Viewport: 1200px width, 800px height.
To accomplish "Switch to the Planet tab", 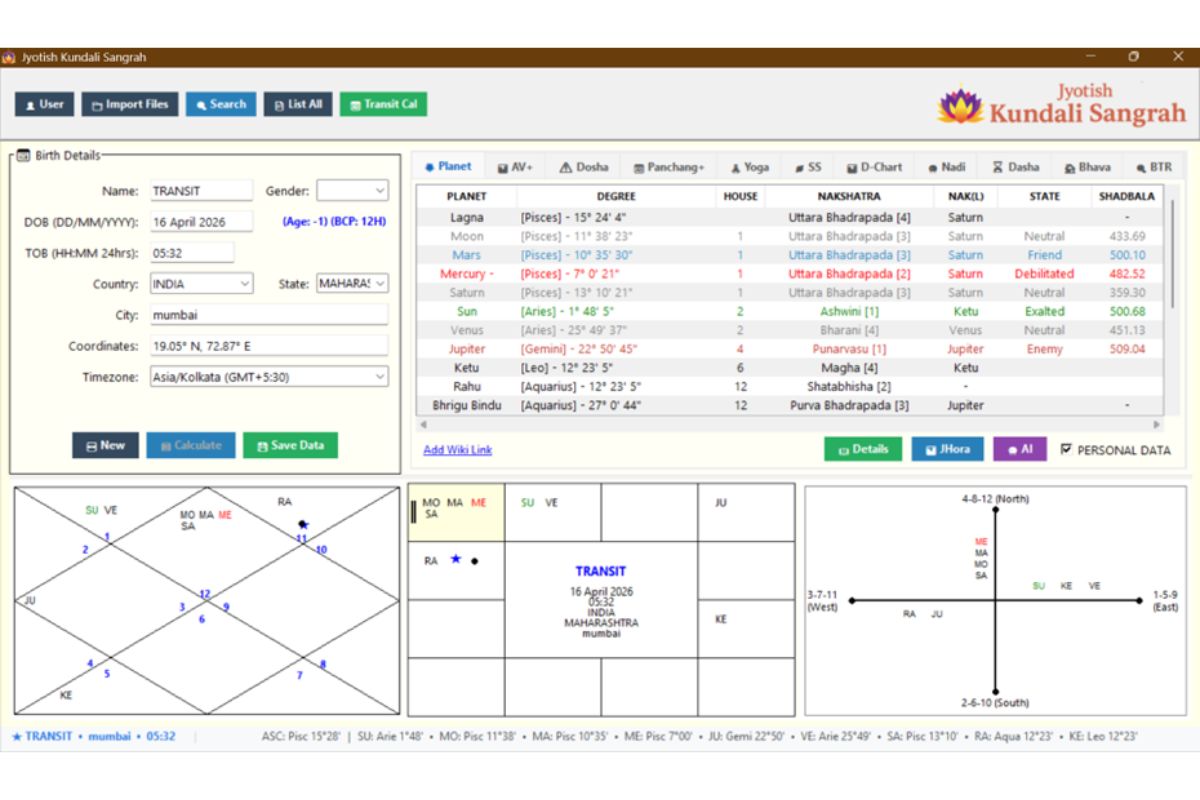I will pyautogui.click(x=448, y=167).
